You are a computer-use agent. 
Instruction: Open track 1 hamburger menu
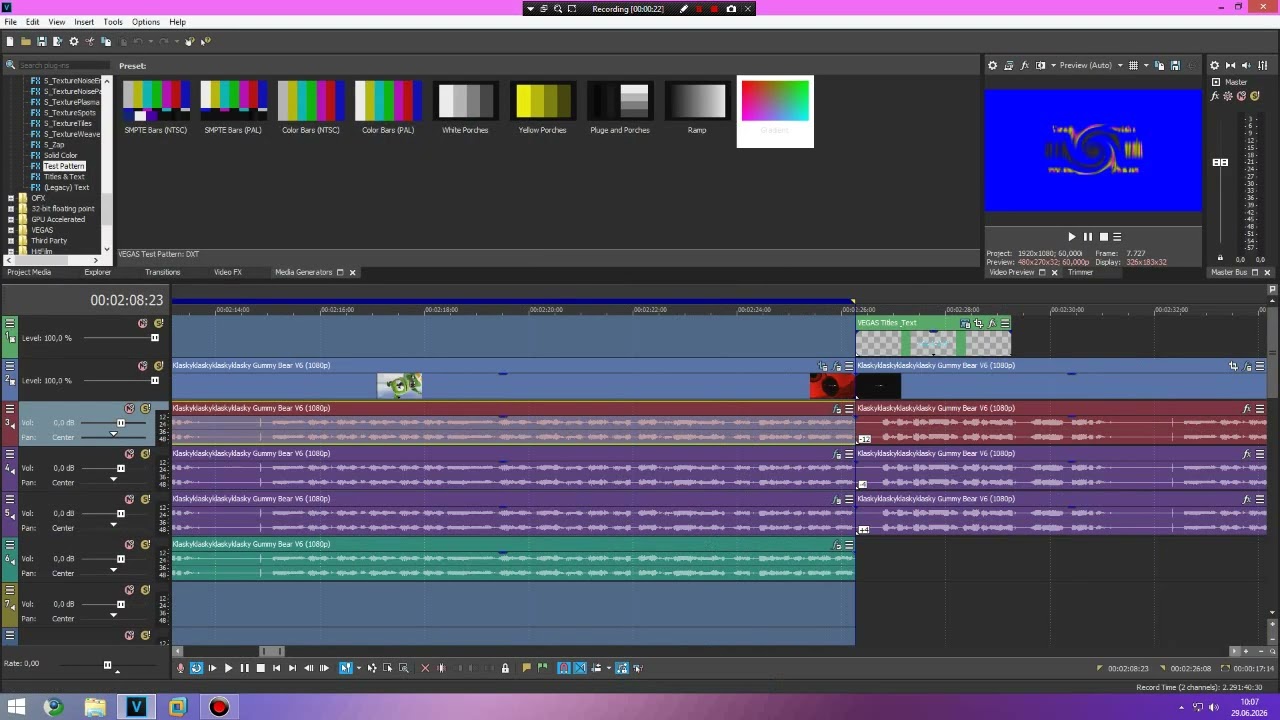[x=10, y=323]
